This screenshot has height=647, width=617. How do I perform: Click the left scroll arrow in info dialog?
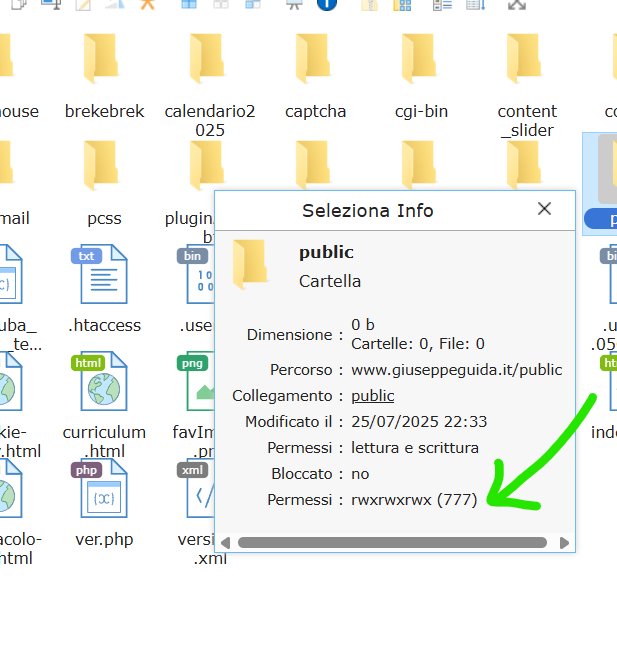click(x=225, y=543)
